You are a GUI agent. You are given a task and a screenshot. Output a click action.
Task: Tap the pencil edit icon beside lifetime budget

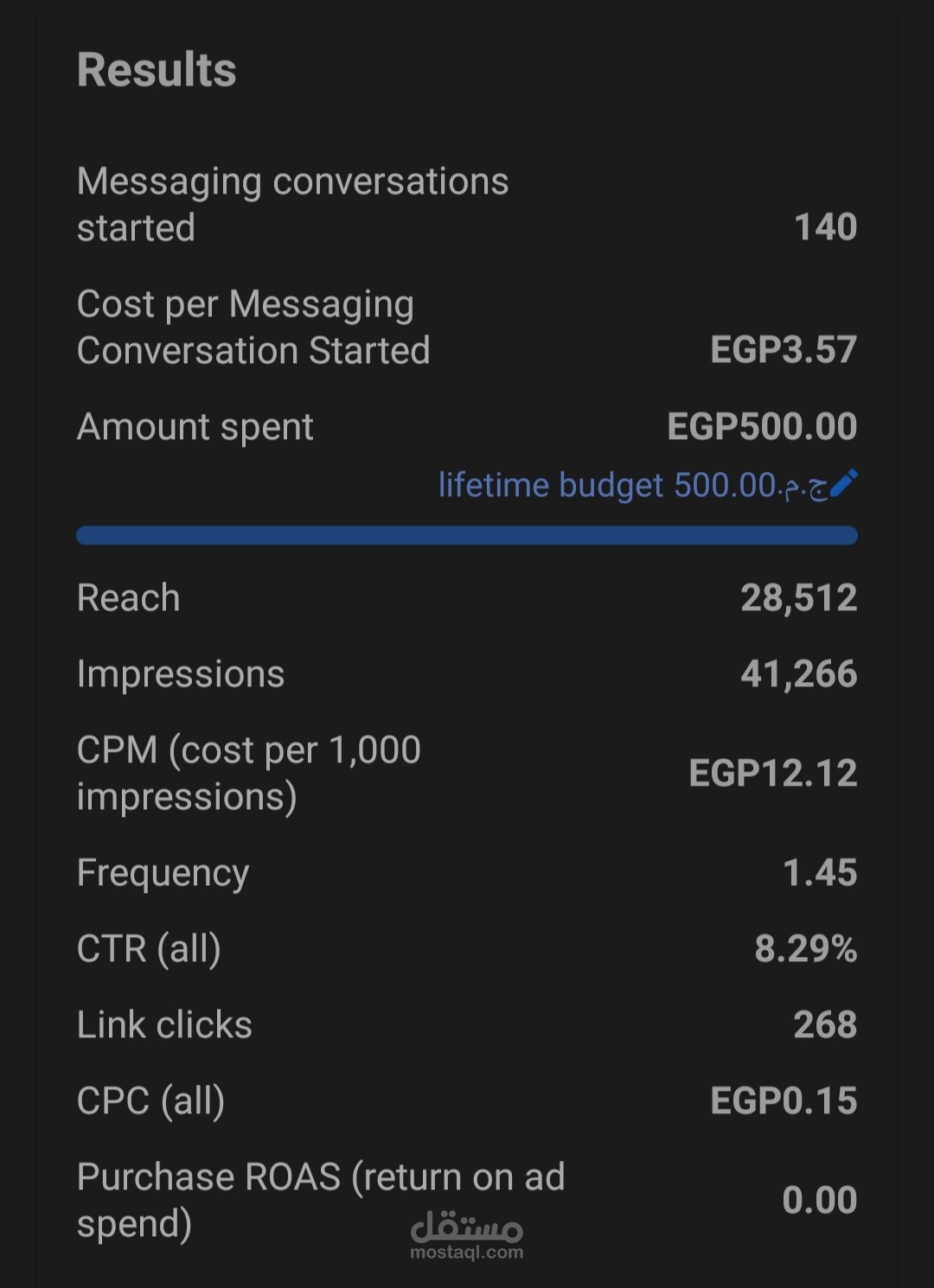[x=843, y=484]
